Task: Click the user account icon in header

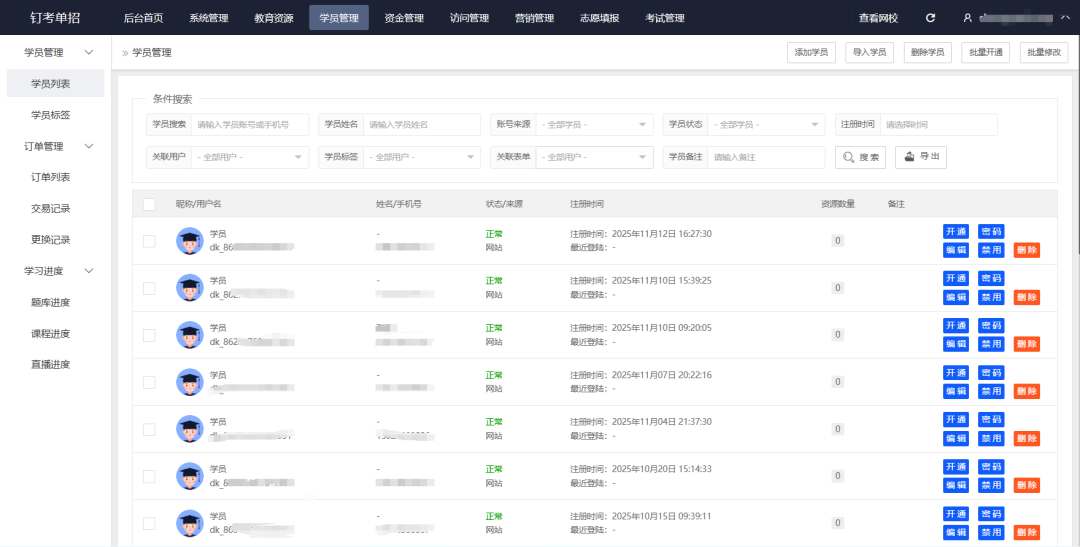Action: pyautogui.click(x=967, y=18)
